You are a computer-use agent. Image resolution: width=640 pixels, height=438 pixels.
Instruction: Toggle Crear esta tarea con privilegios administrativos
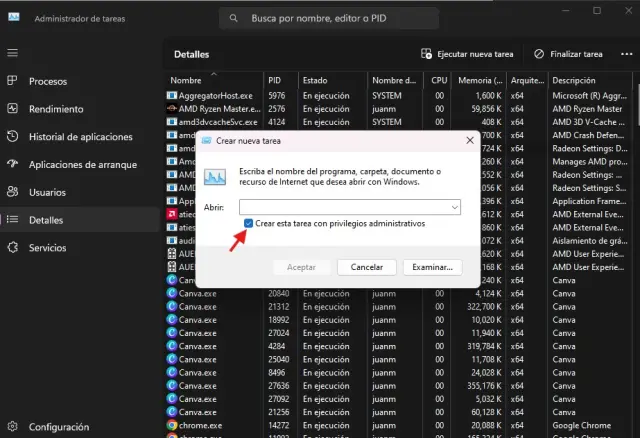tap(249, 224)
